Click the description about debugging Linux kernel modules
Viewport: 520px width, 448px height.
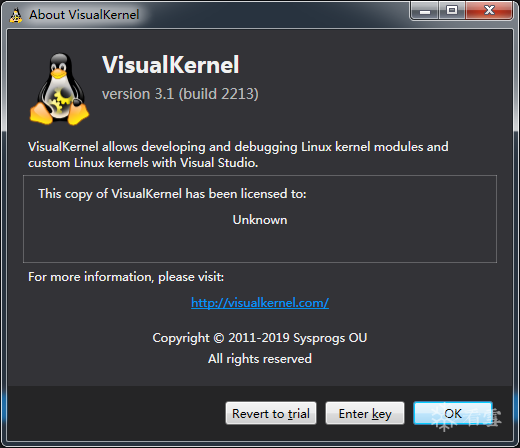[238, 147]
